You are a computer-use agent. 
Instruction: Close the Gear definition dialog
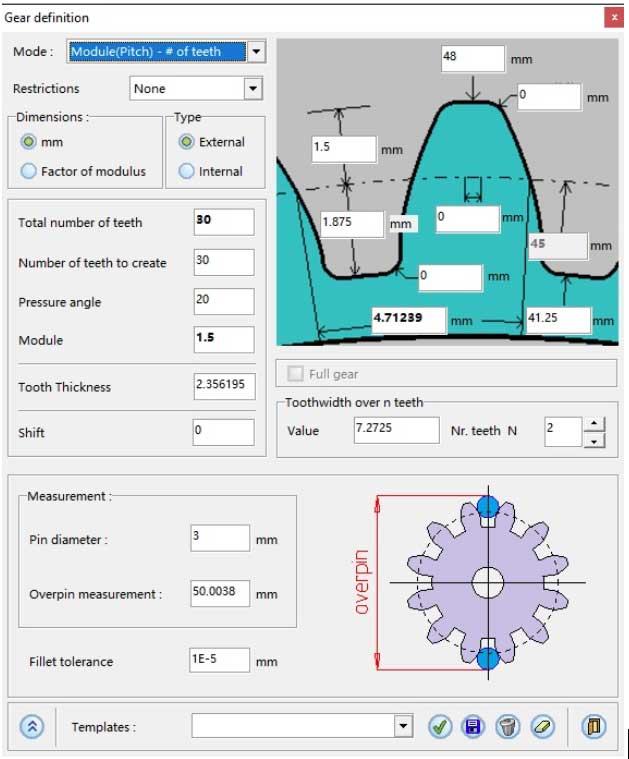612,17
